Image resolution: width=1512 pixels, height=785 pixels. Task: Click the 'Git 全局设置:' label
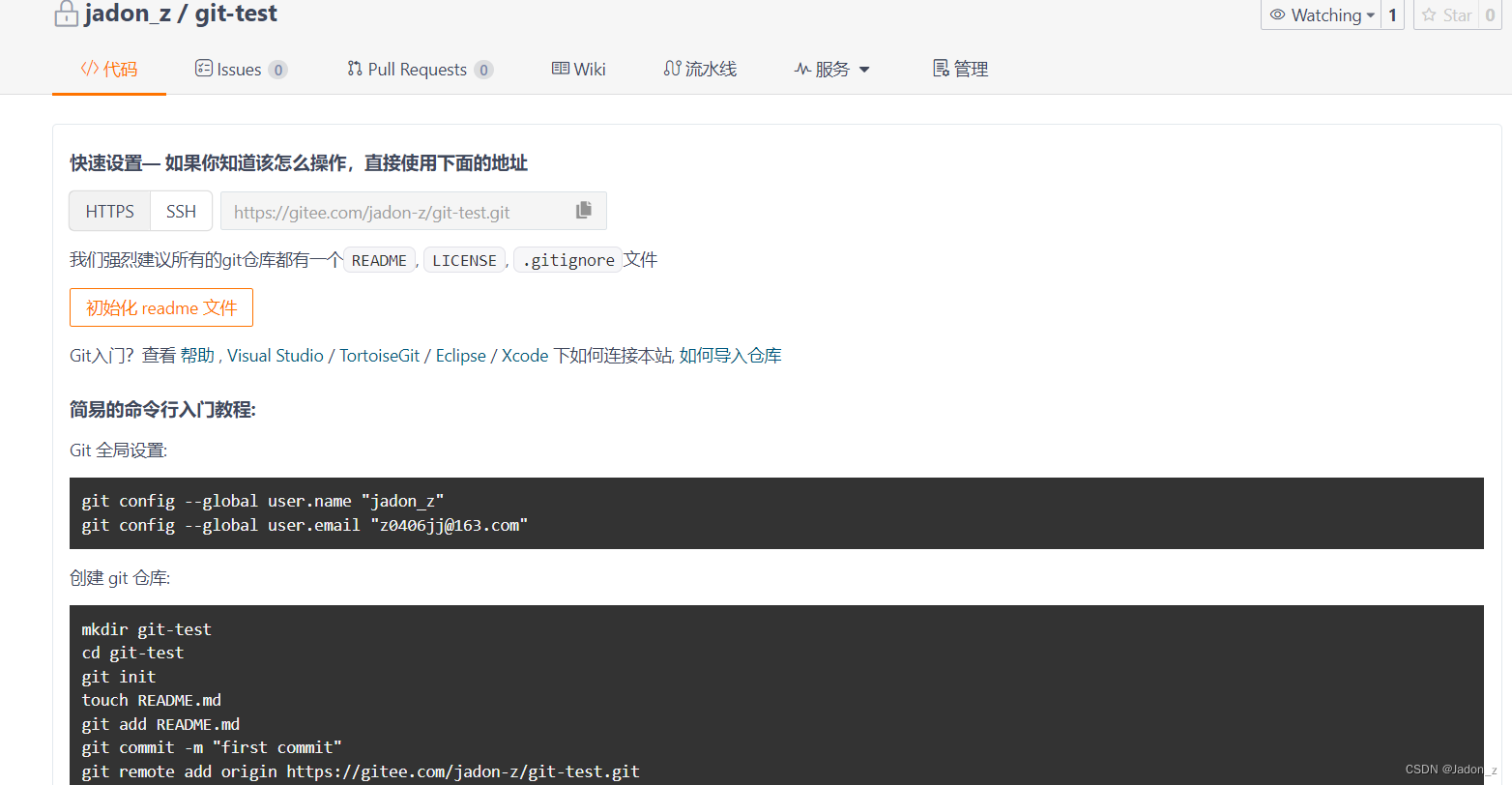coord(118,451)
